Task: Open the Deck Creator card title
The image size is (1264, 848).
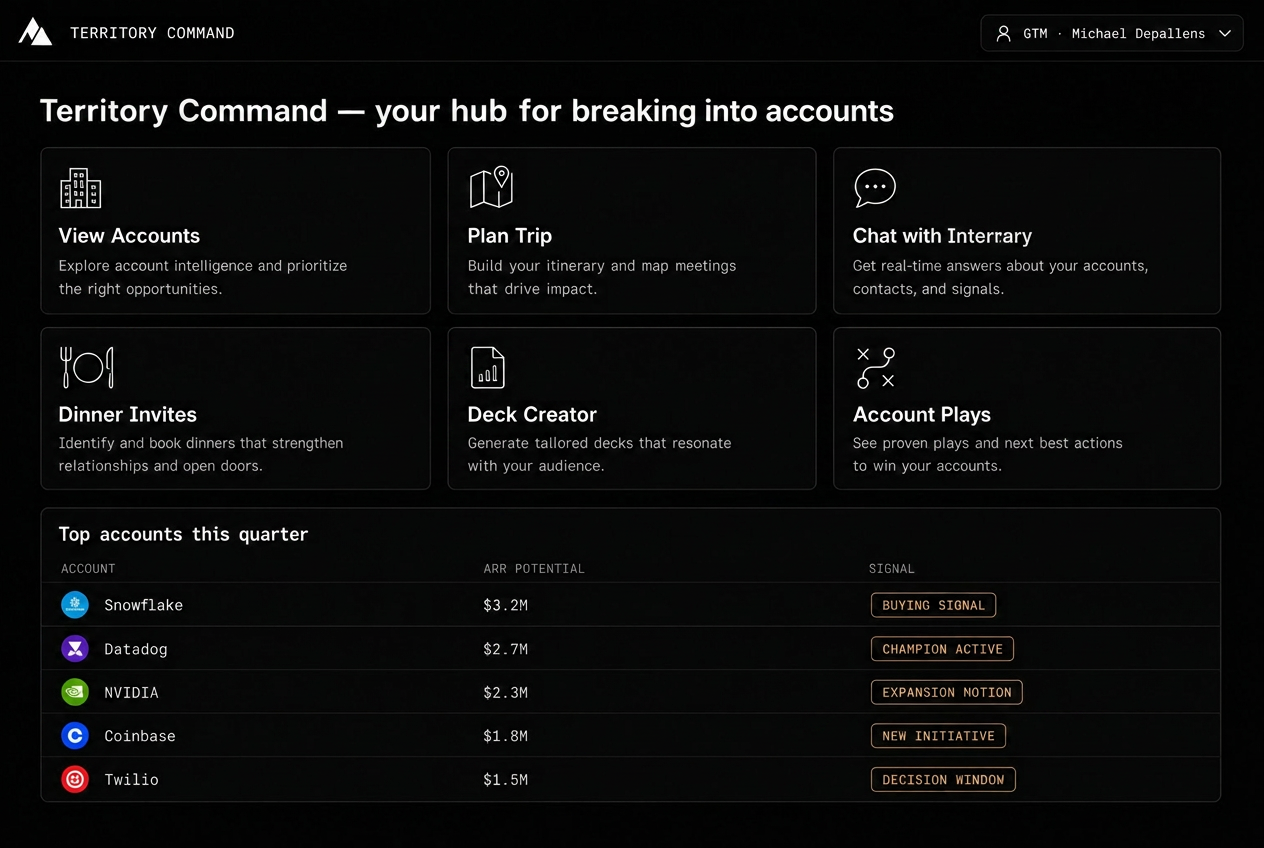Action: [532, 414]
